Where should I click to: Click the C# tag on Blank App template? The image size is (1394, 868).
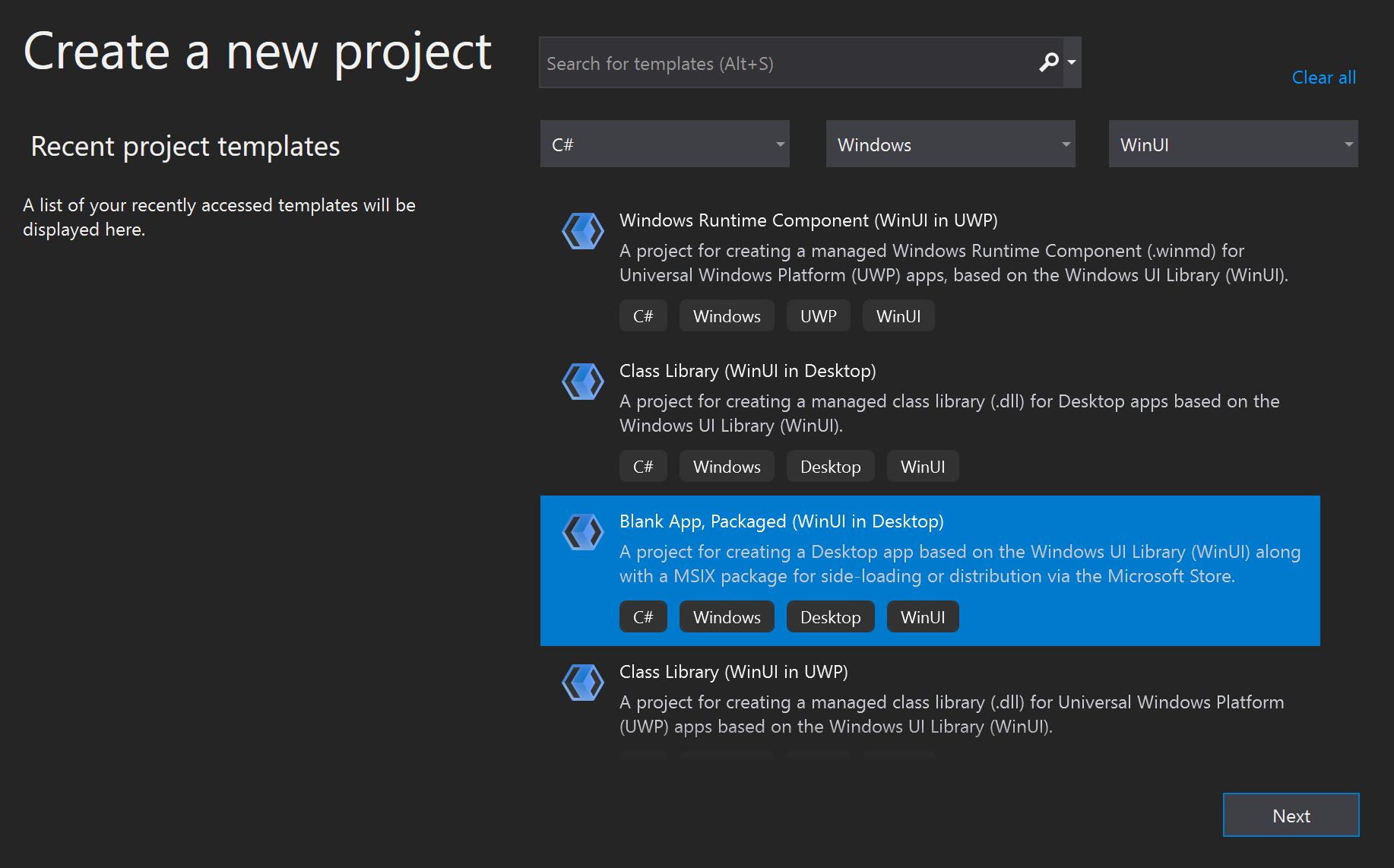click(x=642, y=616)
